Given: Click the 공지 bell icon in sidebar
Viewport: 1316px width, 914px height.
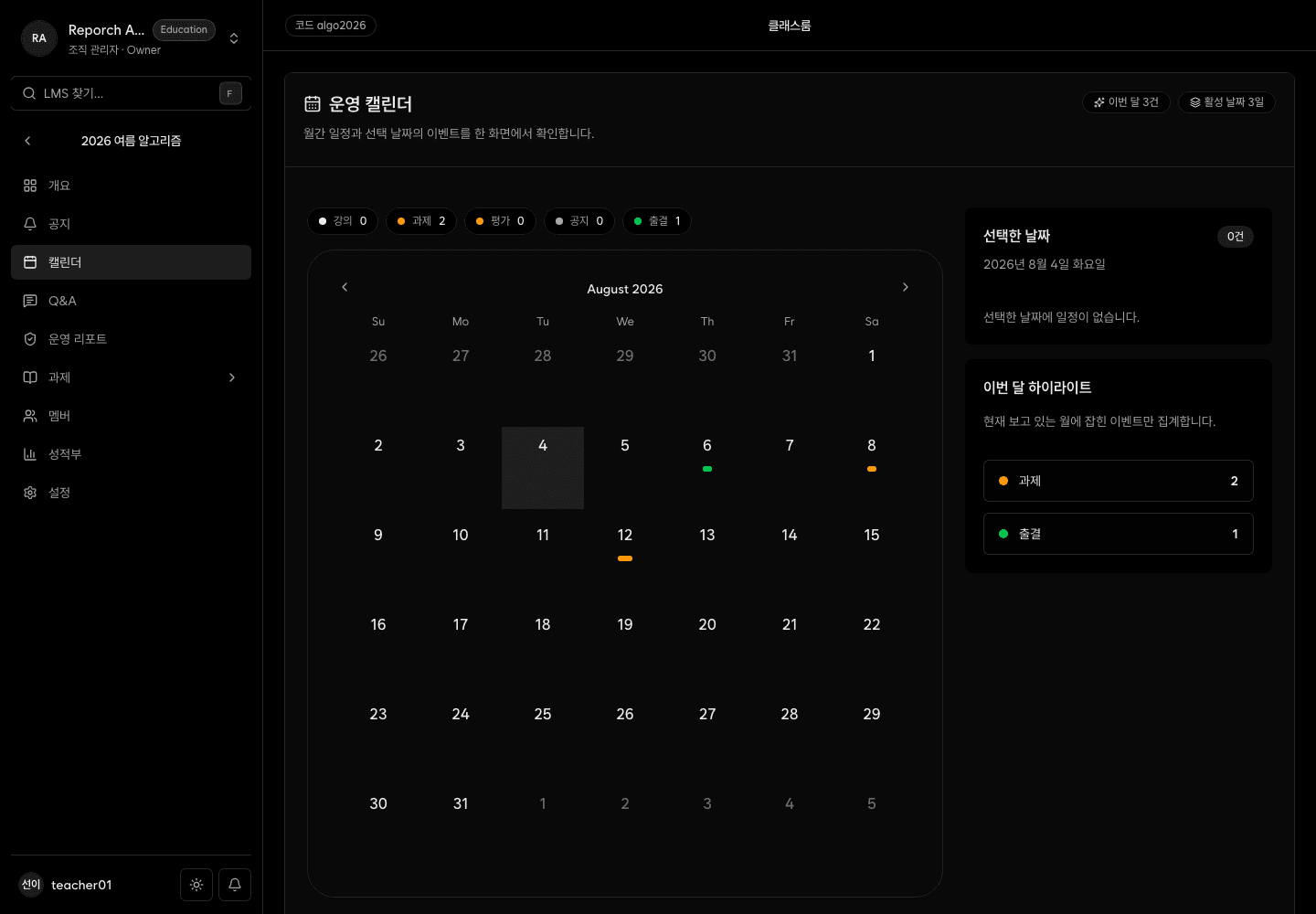Looking at the screenshot, I should coord(30,224).
